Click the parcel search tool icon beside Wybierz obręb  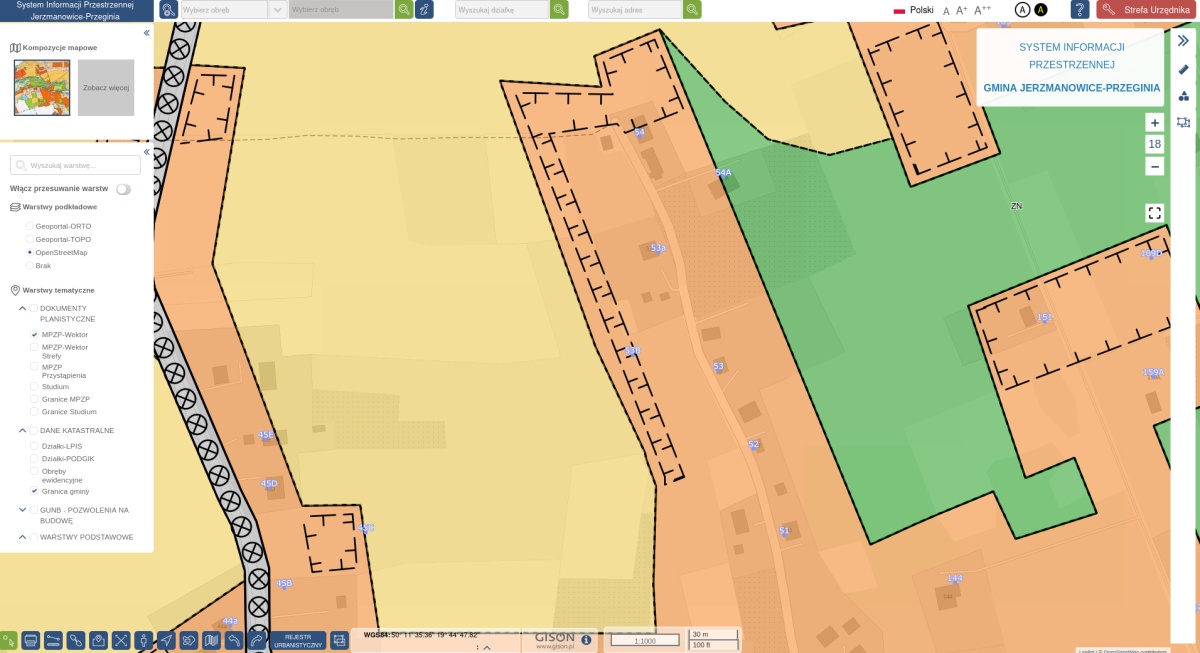(168, 9)
